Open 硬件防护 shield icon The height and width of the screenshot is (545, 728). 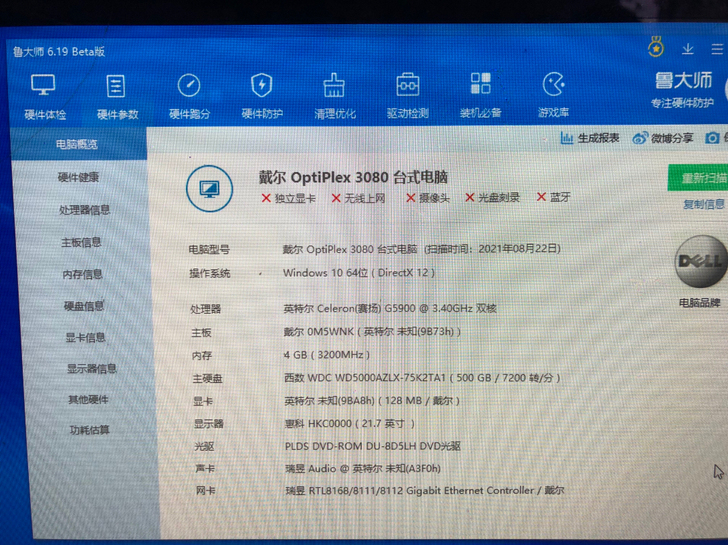tap(262, 85)
